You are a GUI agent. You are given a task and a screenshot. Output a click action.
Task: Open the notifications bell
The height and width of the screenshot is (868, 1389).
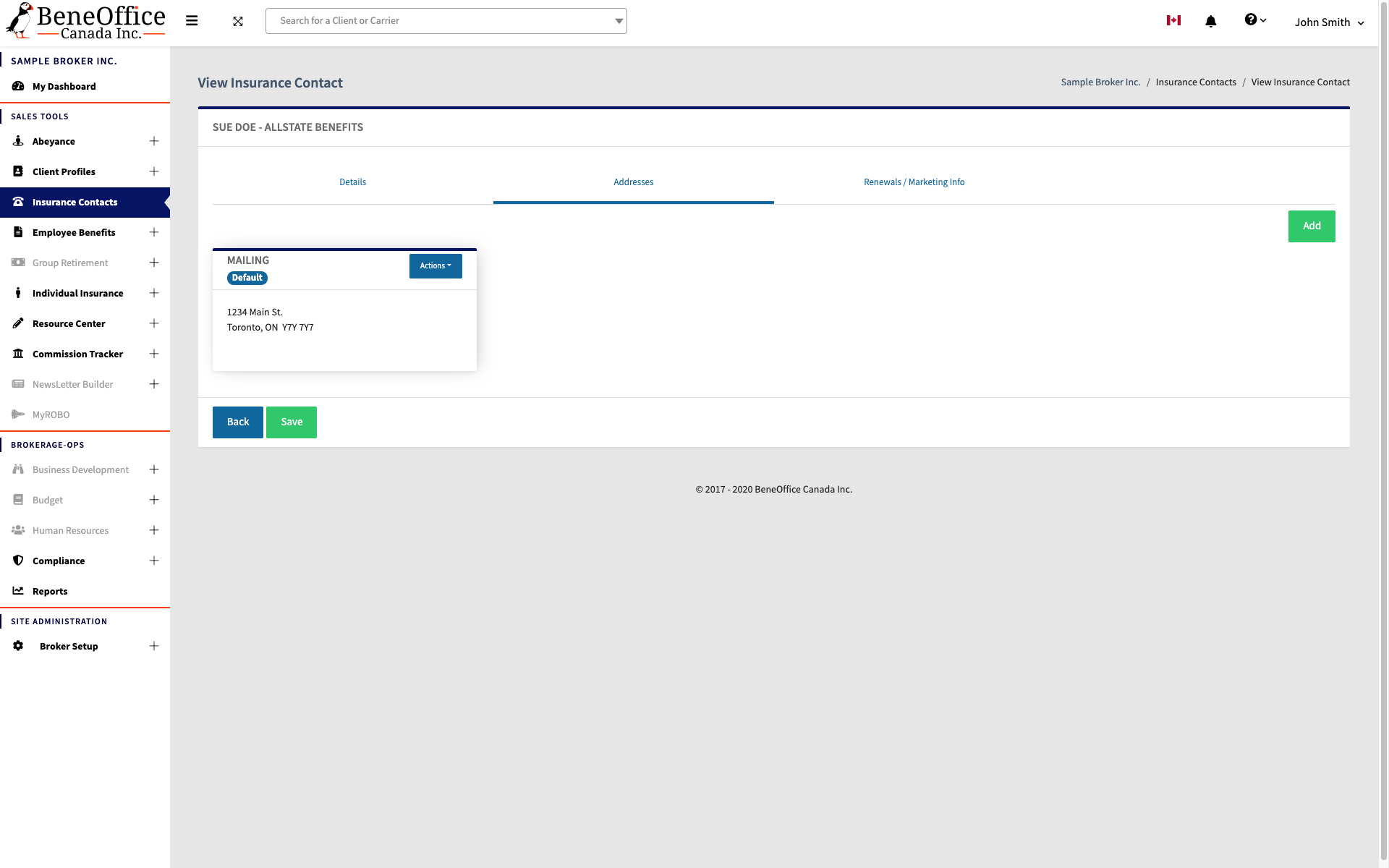1210,22
